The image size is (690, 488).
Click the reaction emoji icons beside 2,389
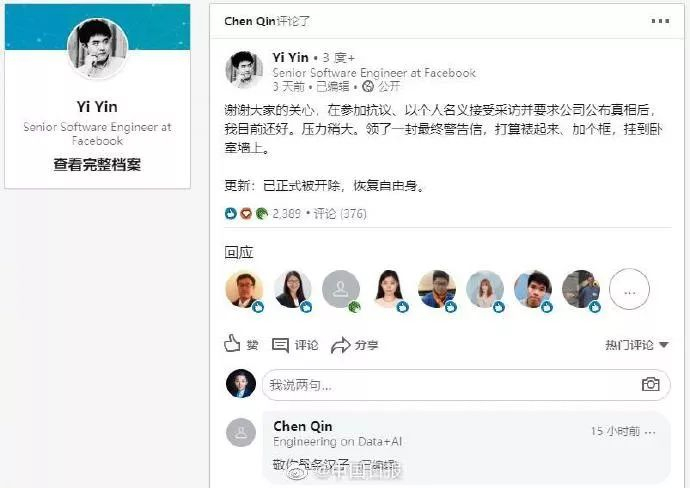246,213
